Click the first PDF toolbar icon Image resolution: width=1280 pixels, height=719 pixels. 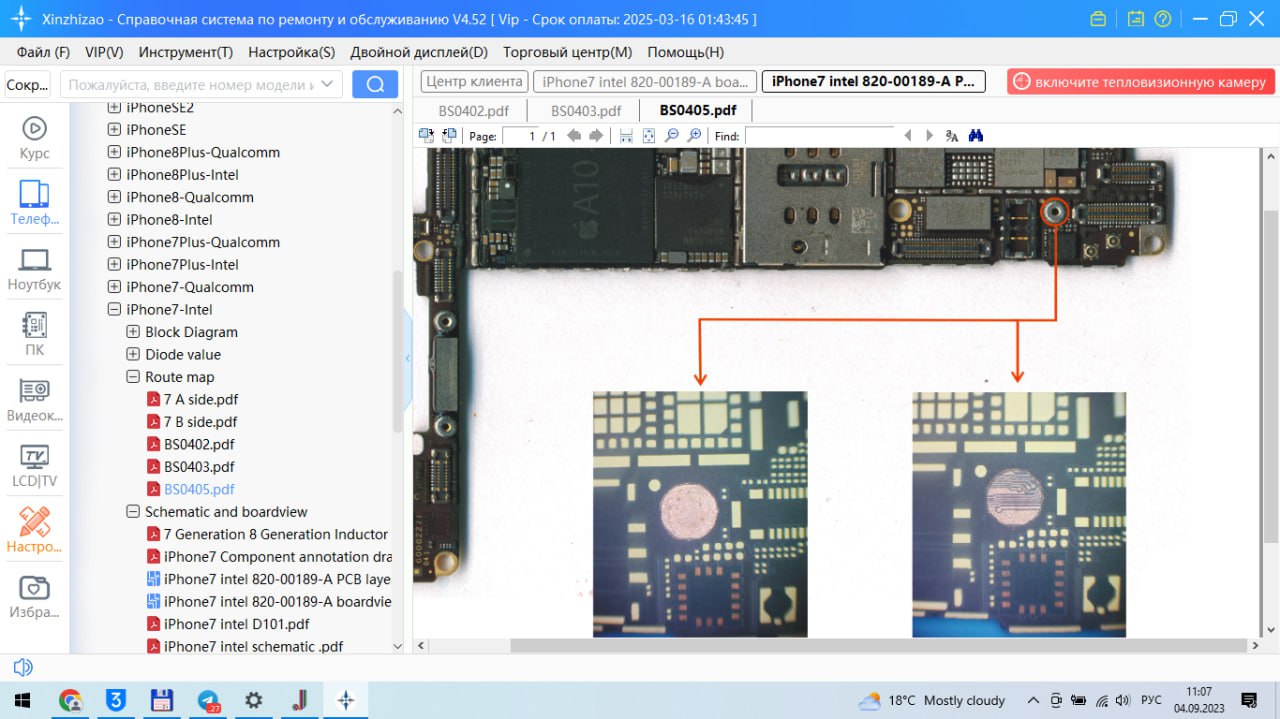[x=426, y=135]
